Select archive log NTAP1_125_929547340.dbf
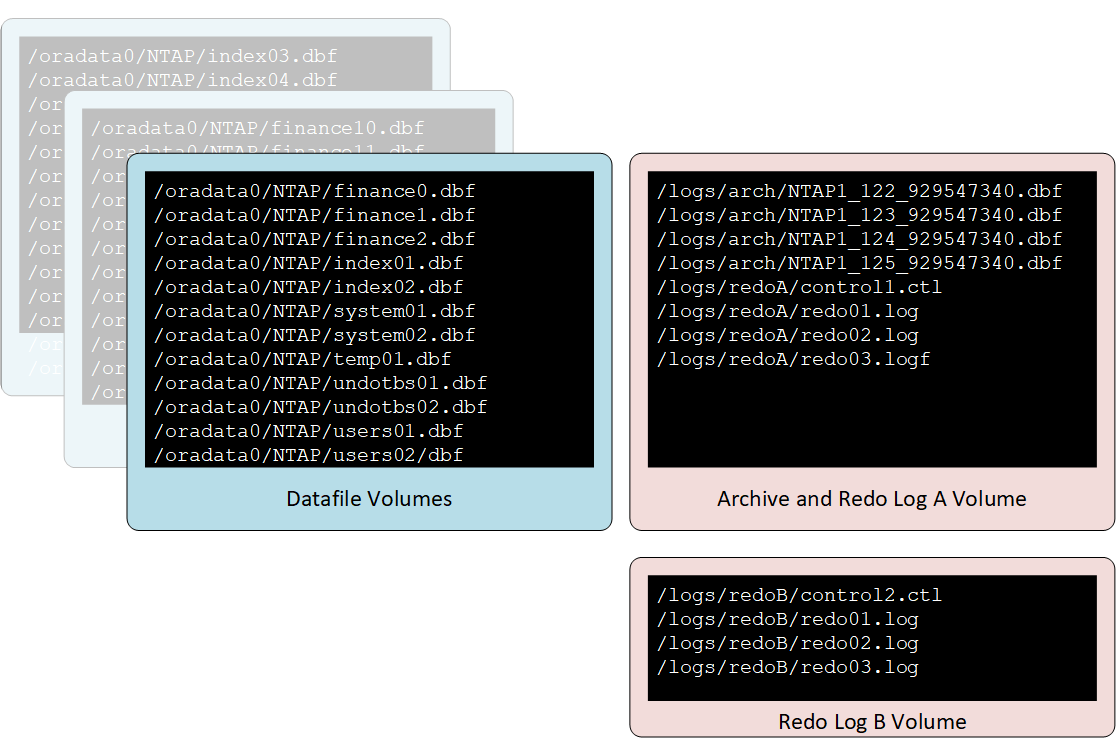 click(x=859, y=263)
